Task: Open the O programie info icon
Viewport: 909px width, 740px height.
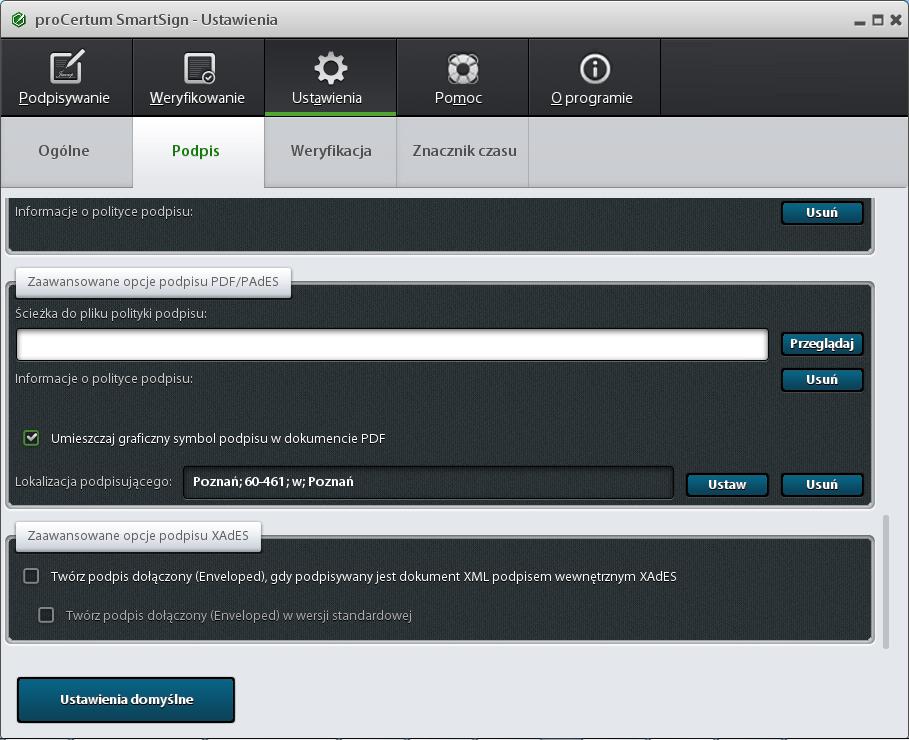Action: (594, 68)
